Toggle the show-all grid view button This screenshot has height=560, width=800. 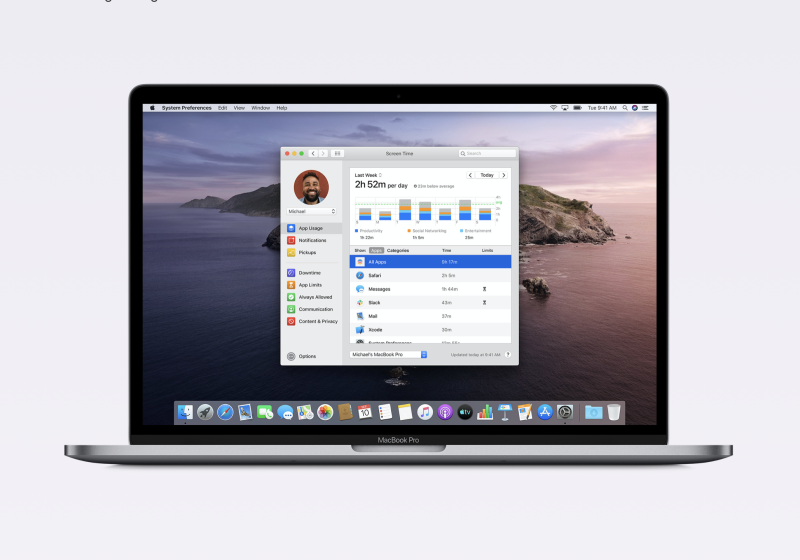coord(337,153)
